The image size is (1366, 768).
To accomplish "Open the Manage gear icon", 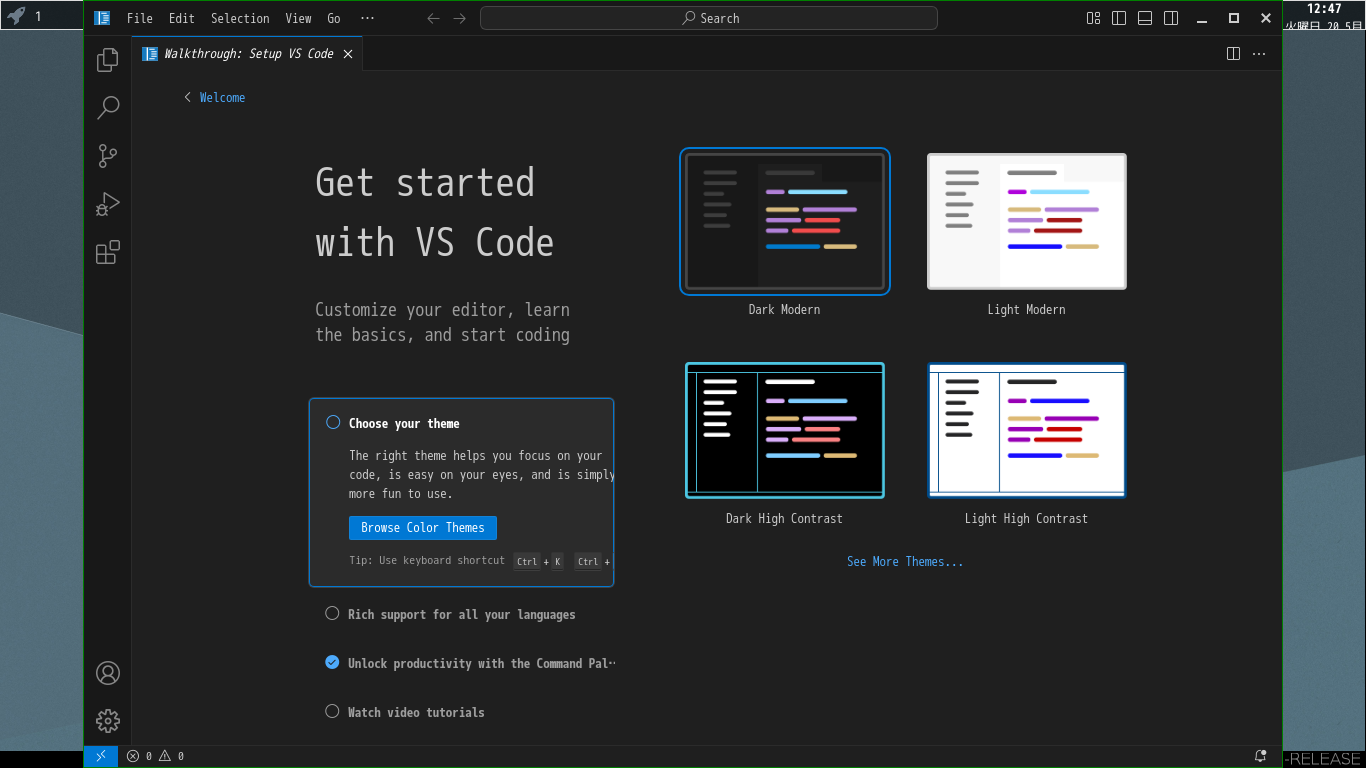I will (x=108, y=720).
